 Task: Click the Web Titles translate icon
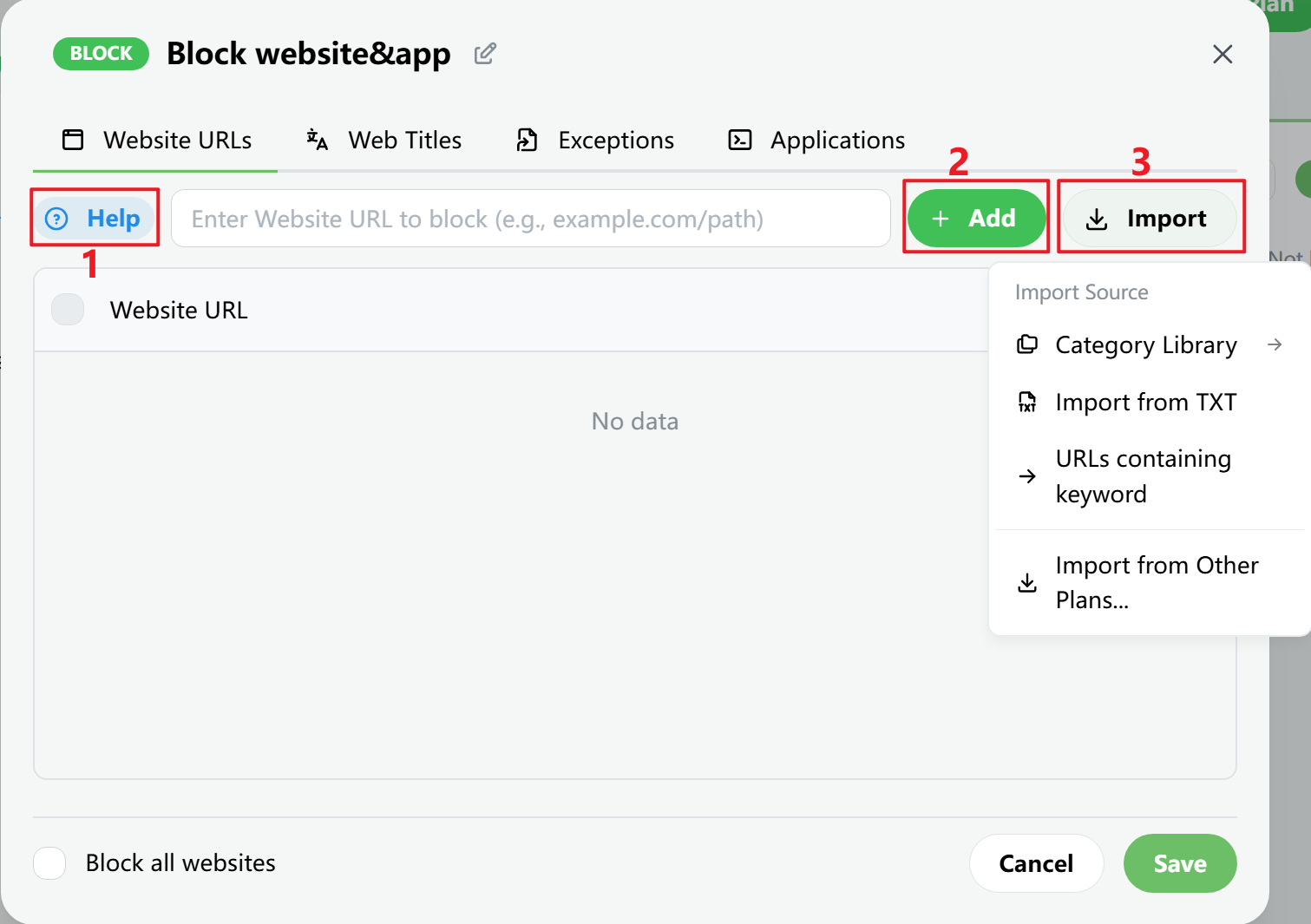pos(318,140)
